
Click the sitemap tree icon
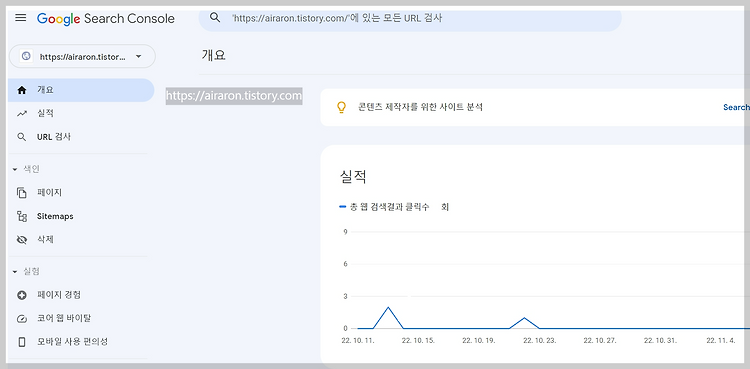(x=22, y=216)
